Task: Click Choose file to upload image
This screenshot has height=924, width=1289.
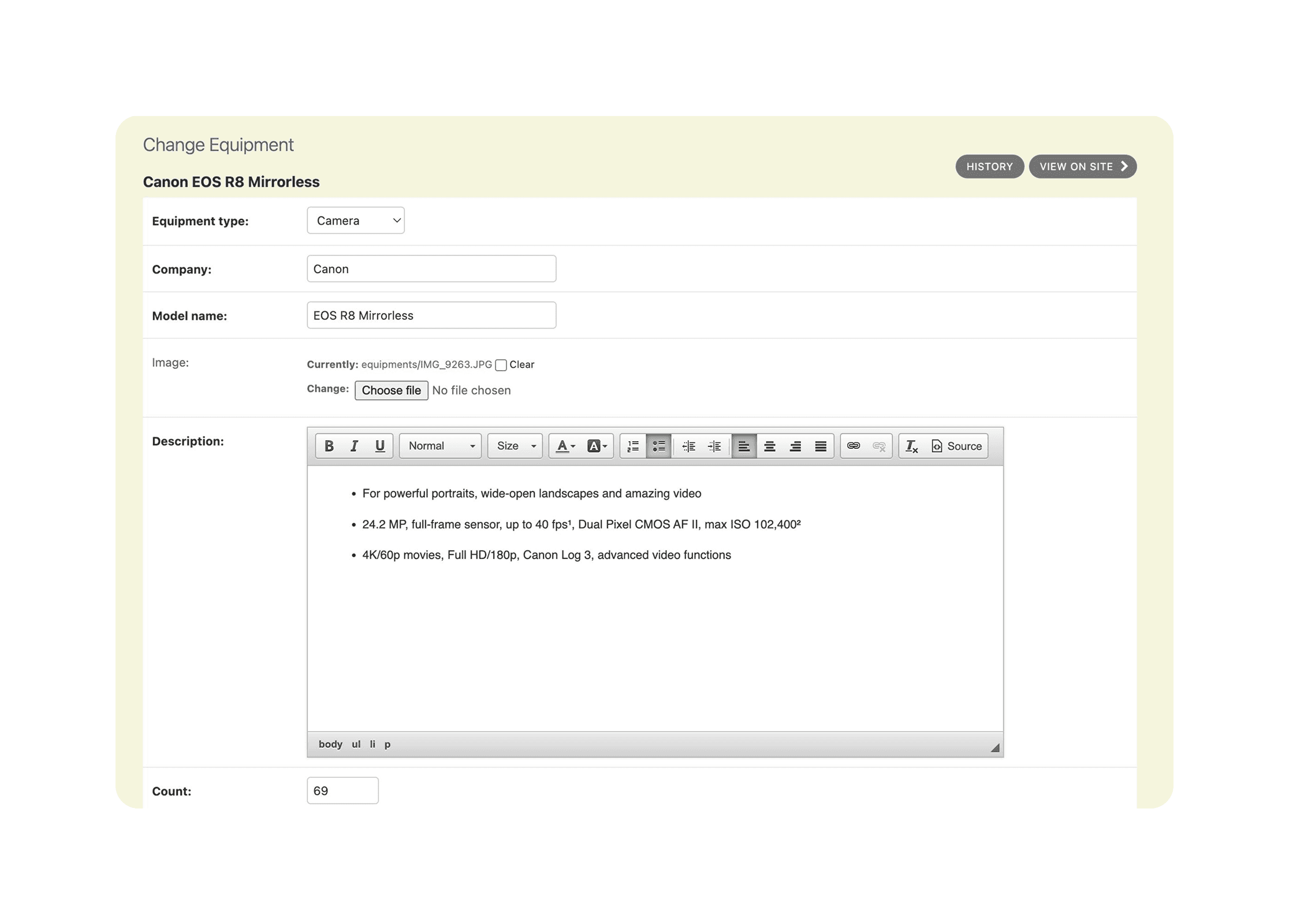Action: [392, 390]
